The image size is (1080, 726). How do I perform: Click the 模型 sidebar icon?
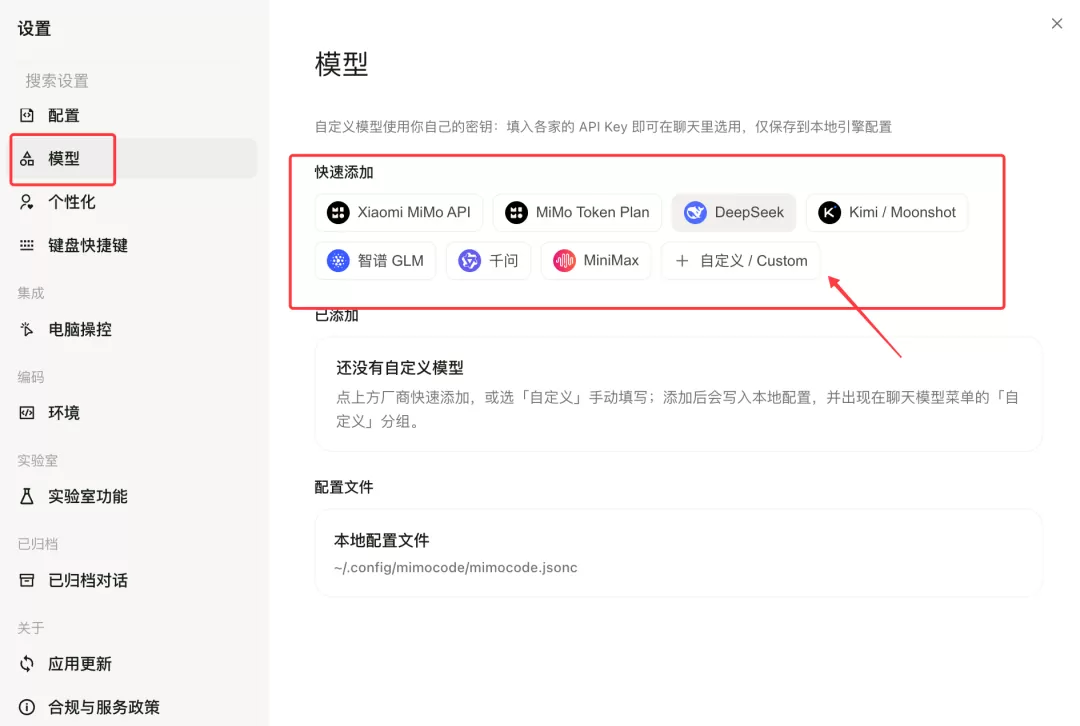[27, 159]
